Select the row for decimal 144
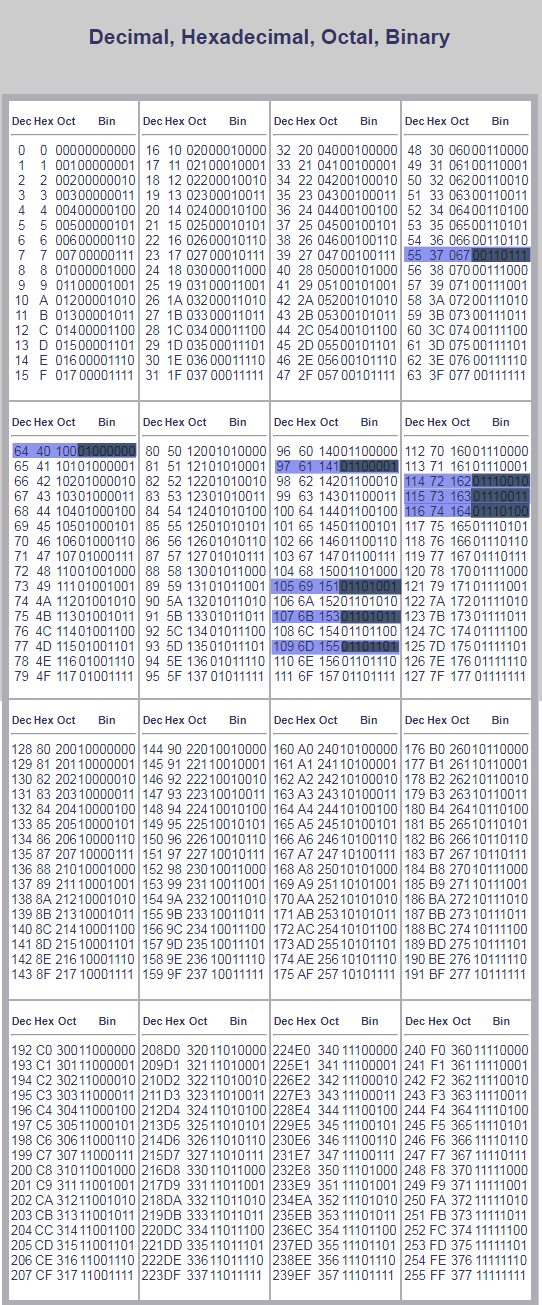 pyautogui.click(x=205, y=748)
